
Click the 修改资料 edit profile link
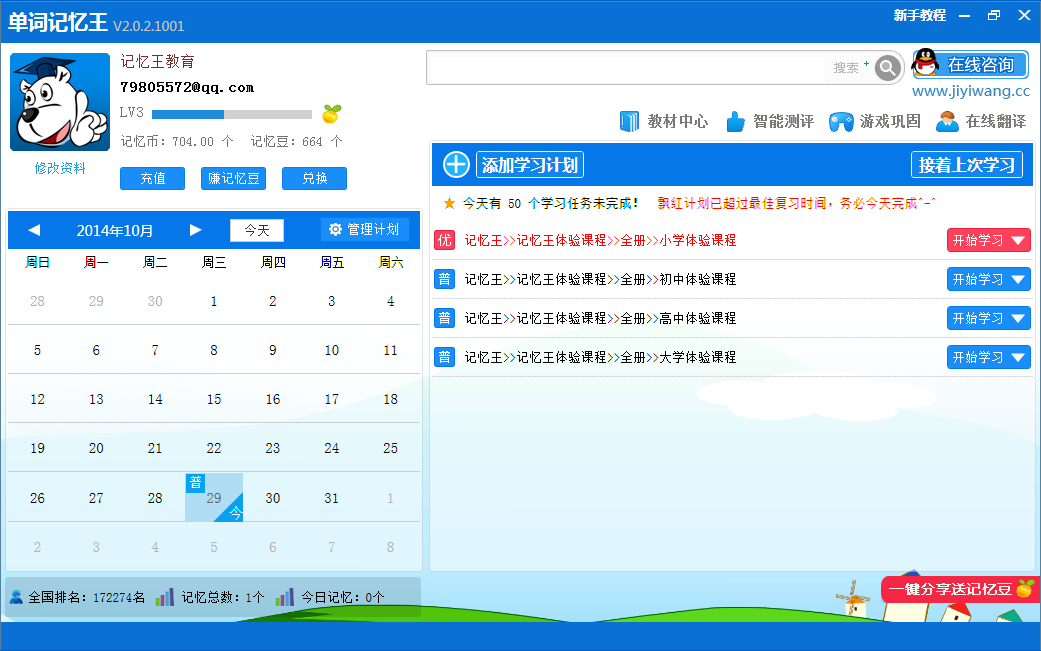coord(60,169)
